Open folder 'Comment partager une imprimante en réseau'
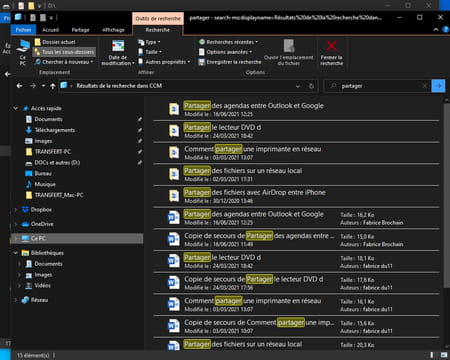450x360 pixels. pos(296,153)
